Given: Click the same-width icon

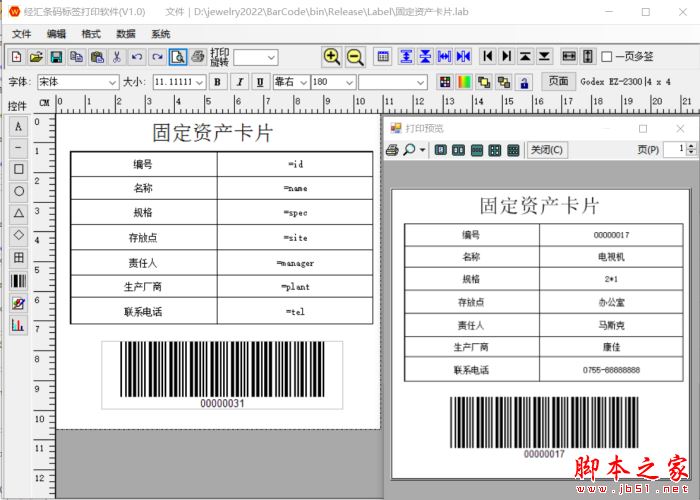Looking at the screenshot, I should point(569,56).
